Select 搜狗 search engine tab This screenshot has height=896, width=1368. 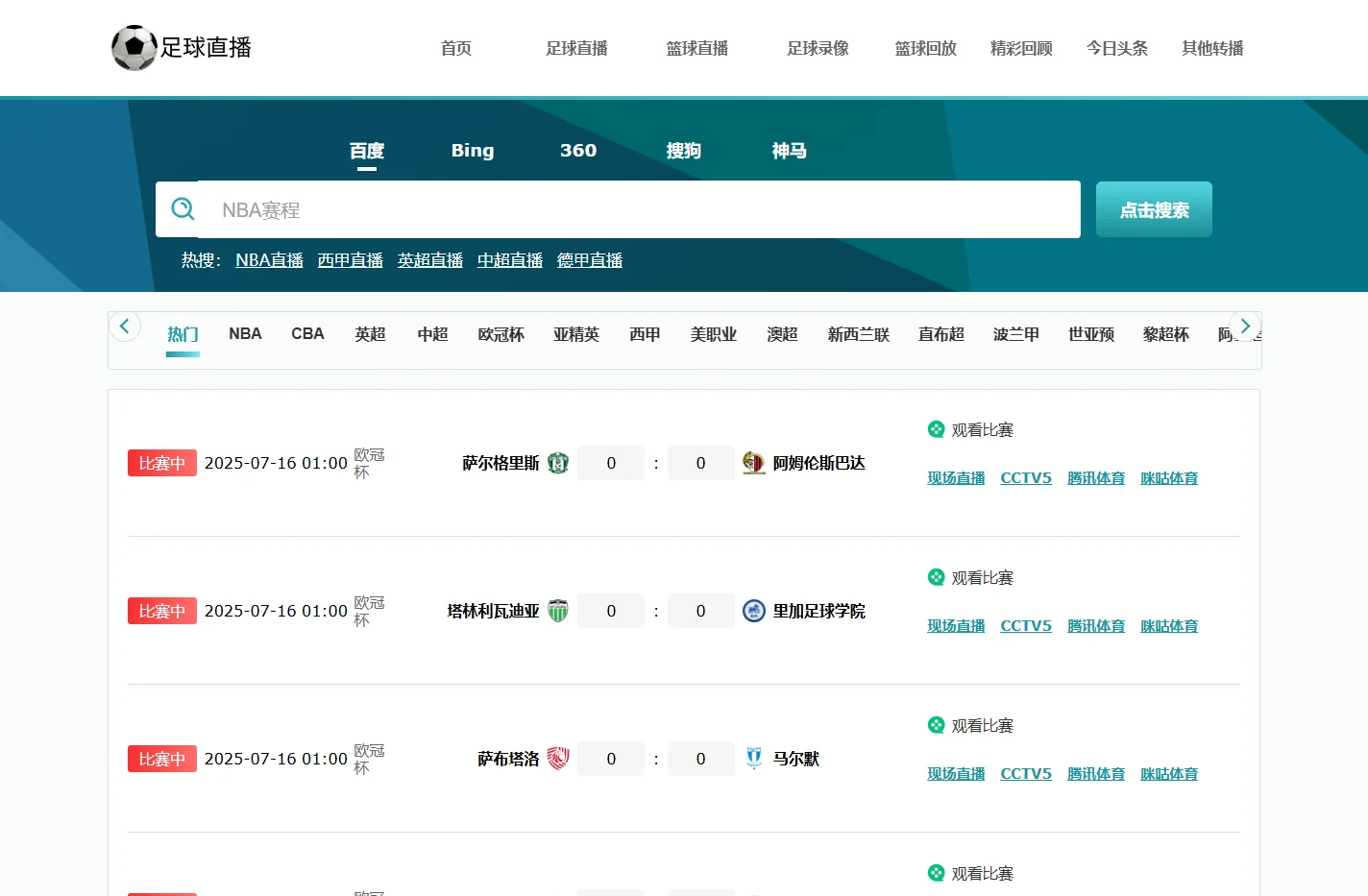point(684,151)
